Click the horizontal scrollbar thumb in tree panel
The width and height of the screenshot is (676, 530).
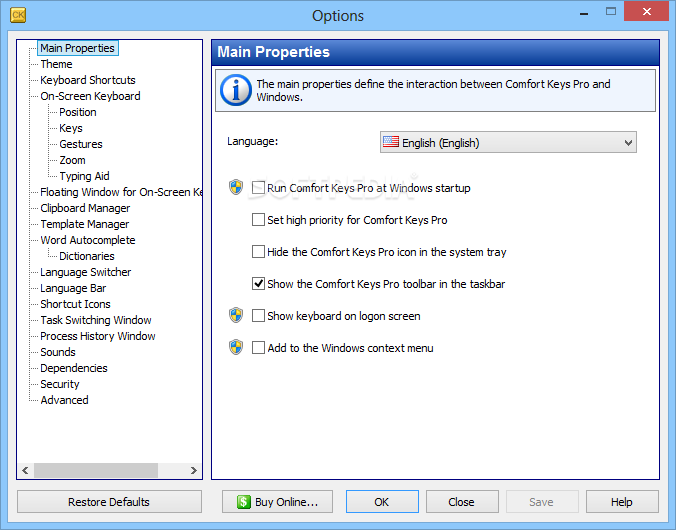click(96, 470)
